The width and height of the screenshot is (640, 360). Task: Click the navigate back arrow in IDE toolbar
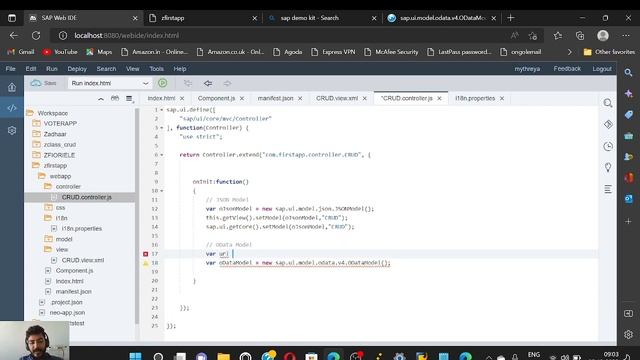(x=208, y=83)
